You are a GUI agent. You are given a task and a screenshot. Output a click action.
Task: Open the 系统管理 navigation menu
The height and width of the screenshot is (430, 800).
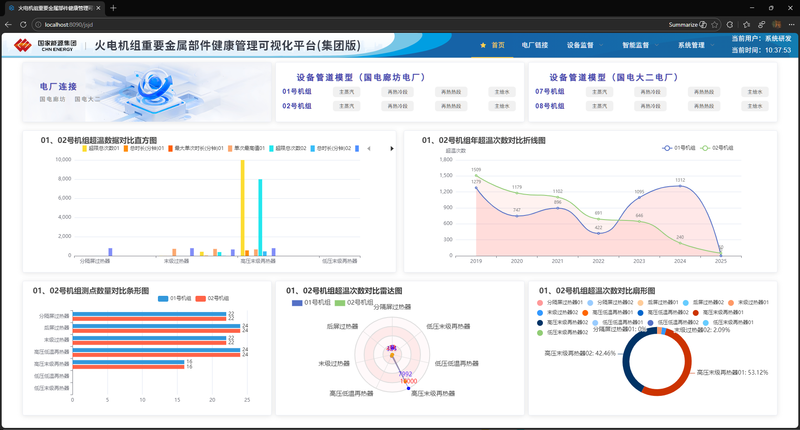coord(691,45)
